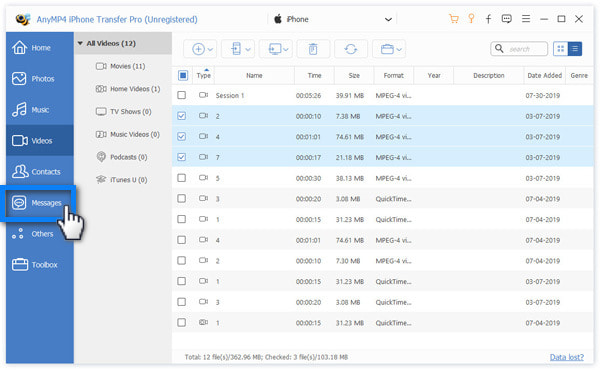Open the feedback chat icon

pyautogui.click(x=507, y=19)
